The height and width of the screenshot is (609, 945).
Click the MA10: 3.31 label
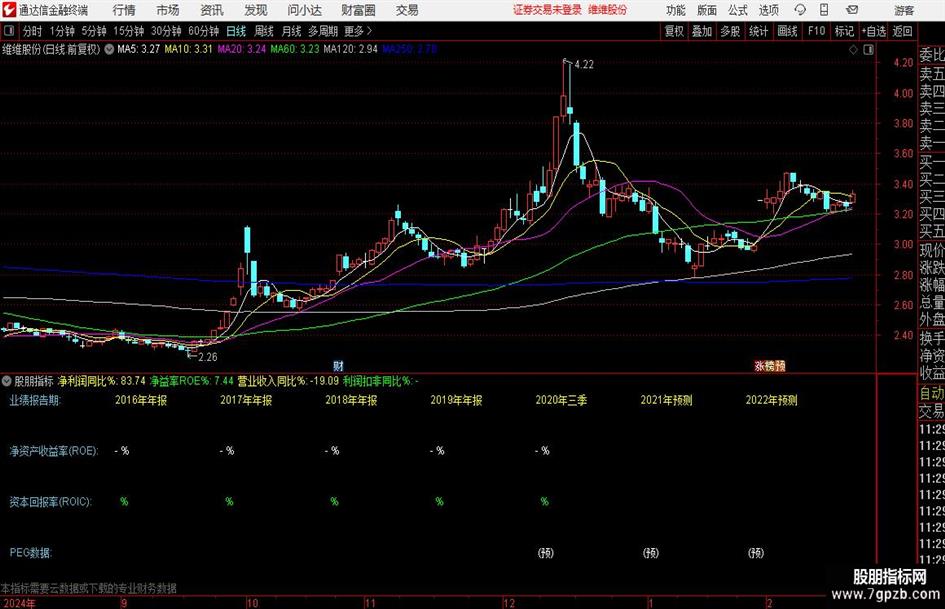point(189,49)
